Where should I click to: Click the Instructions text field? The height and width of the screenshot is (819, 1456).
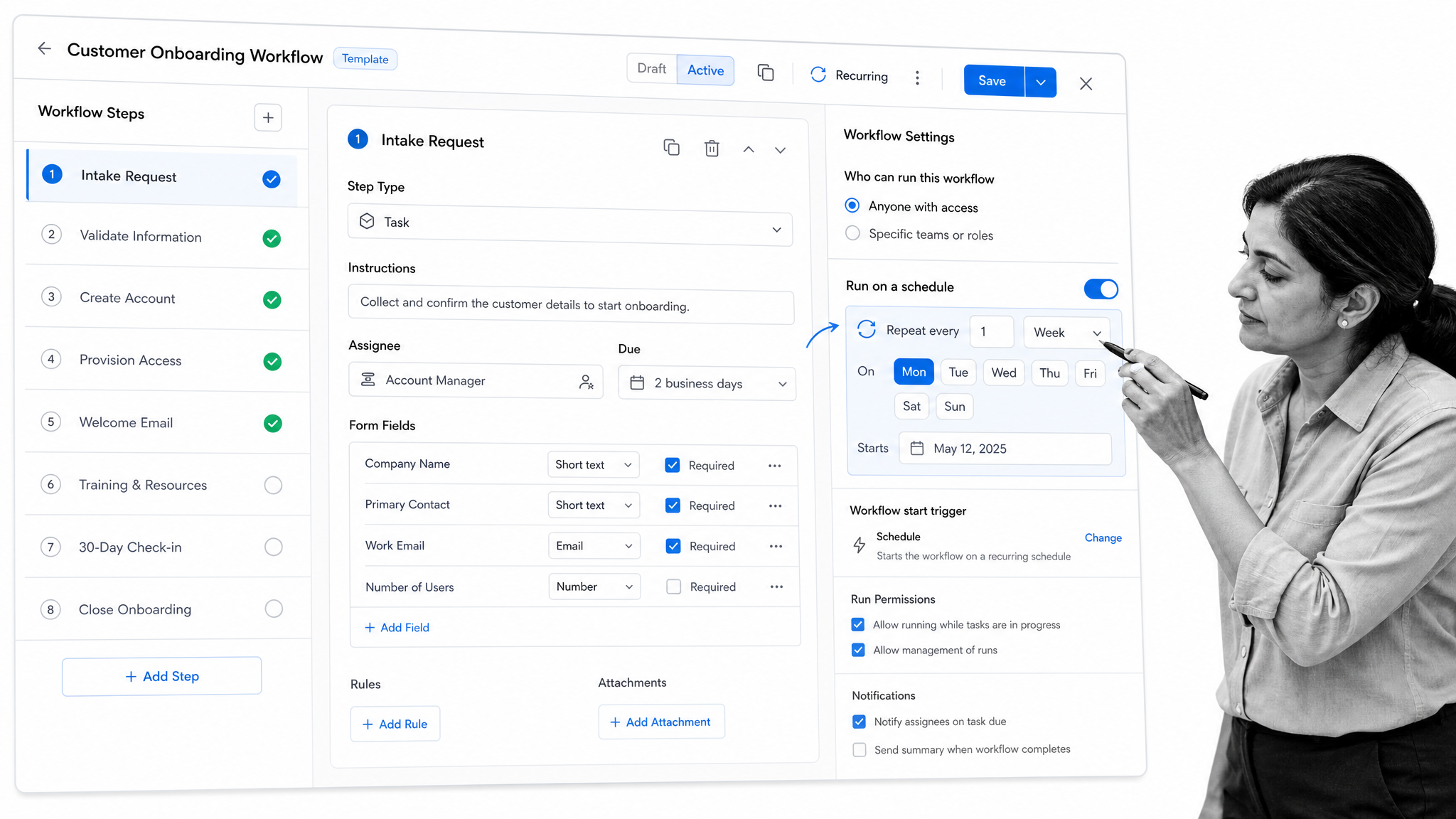point(571,305)
